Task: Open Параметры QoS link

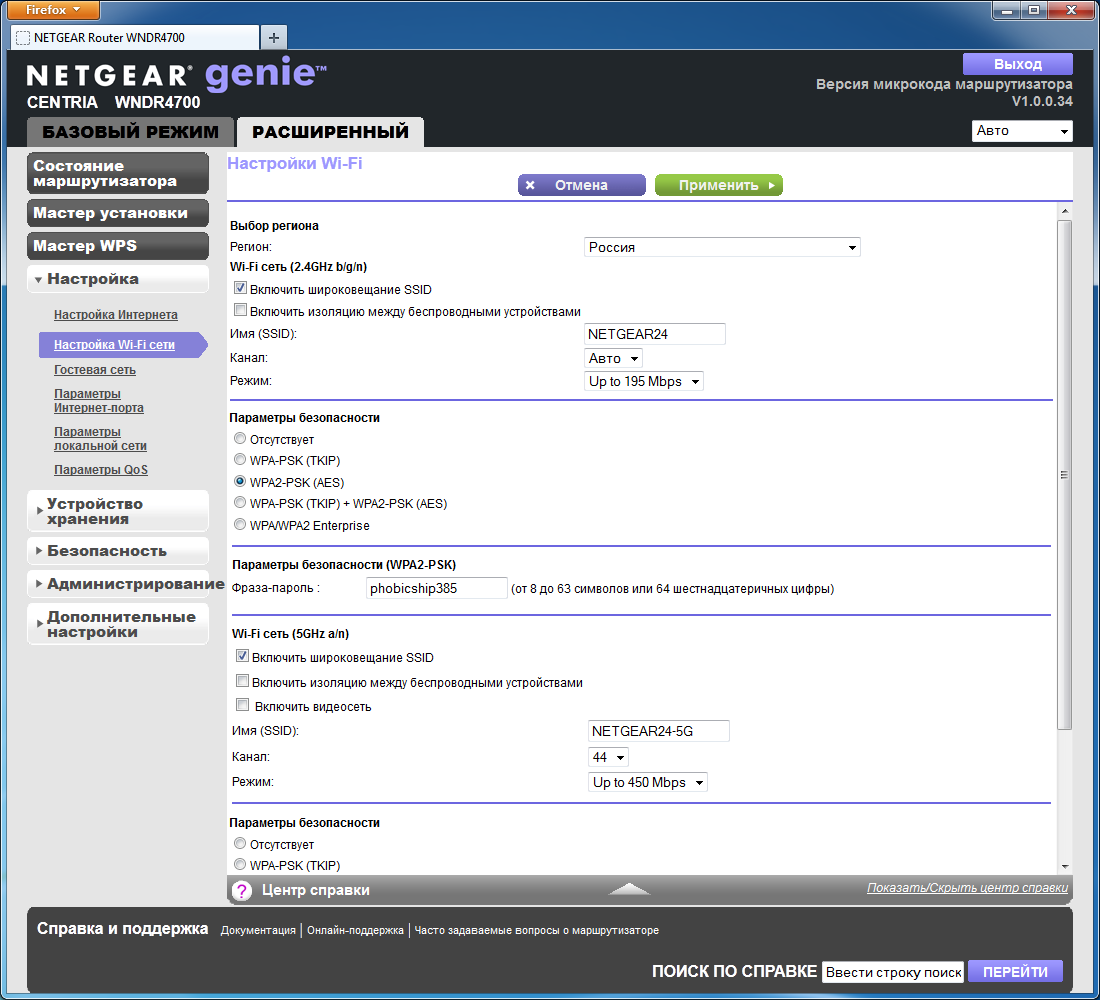Action: click(x=101, y=469)
